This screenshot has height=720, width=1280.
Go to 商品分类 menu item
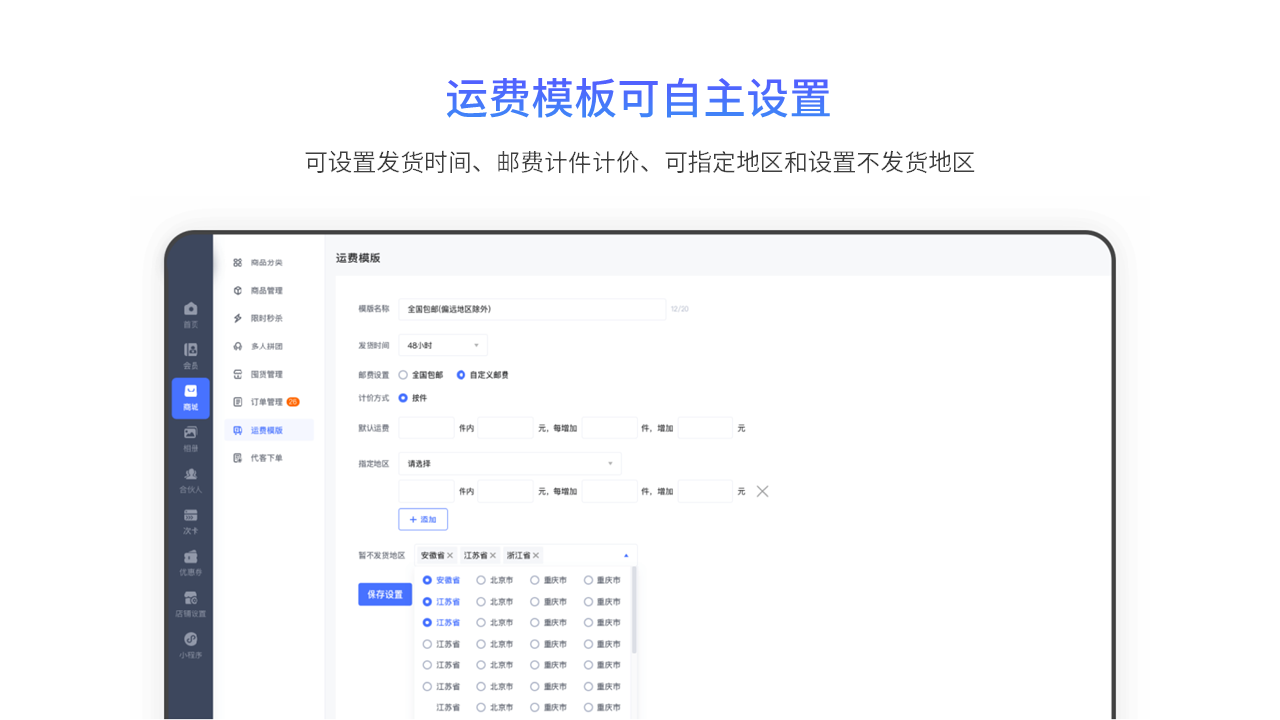[268, 262]
